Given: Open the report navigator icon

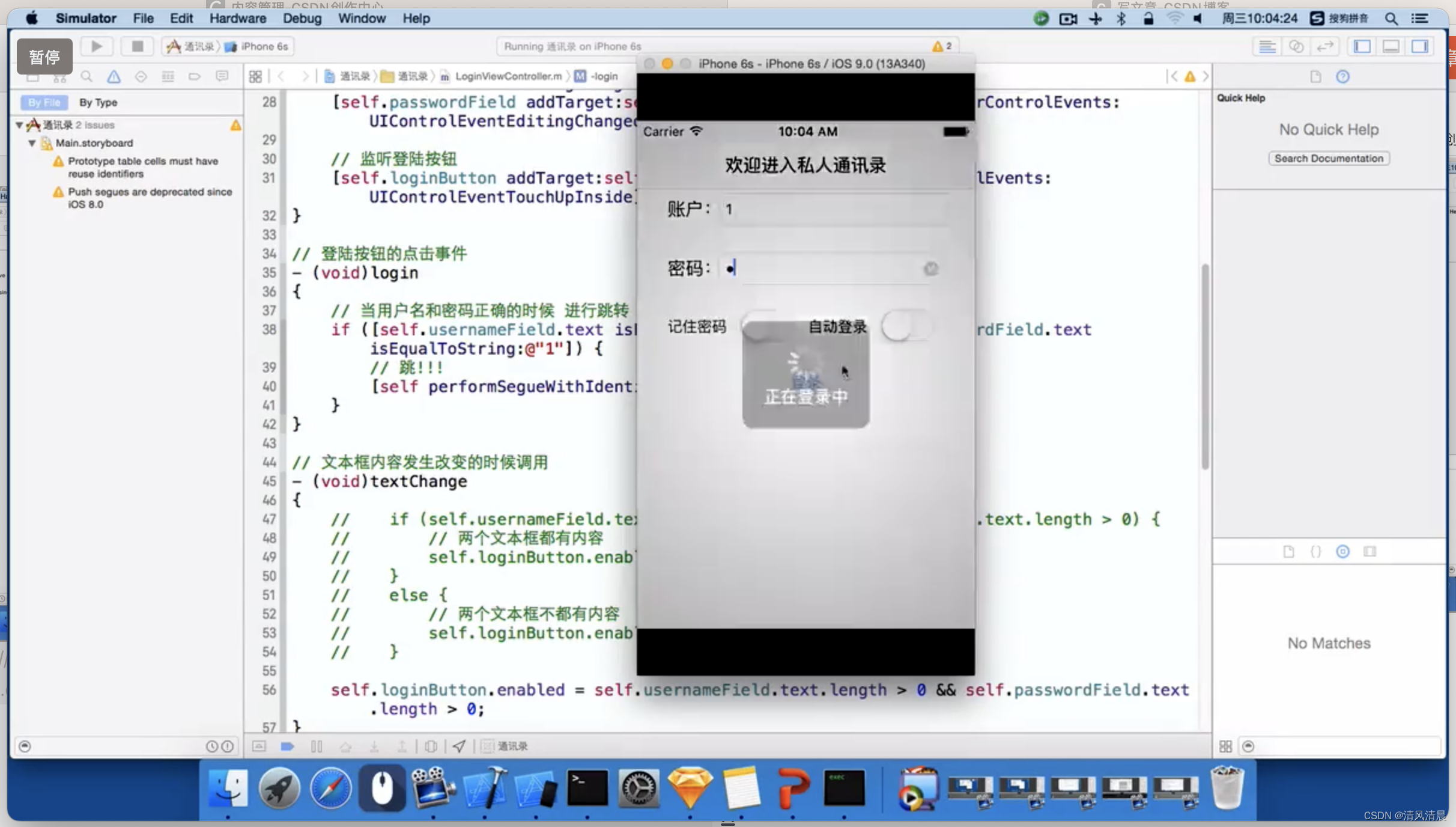Looking at the screenshot, I should pyautogui.click(x=222, y=76).
